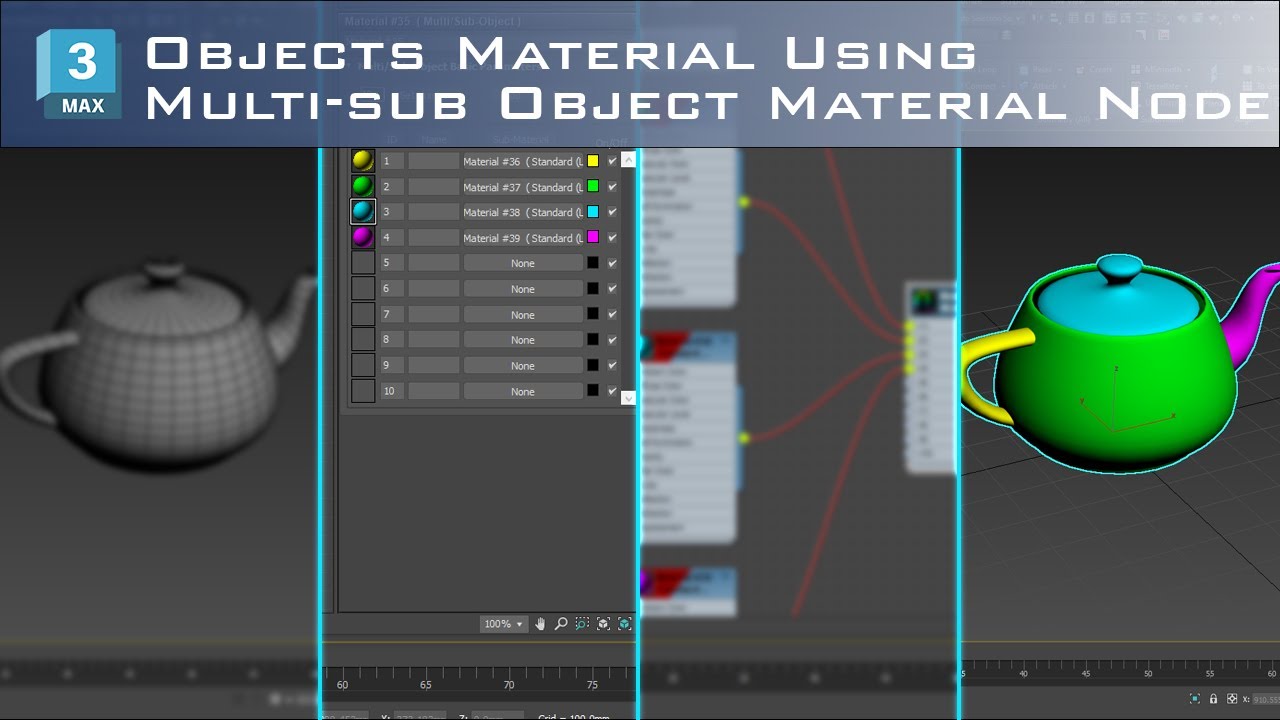Open the Material #38 (Standard) sub-material button
1280x720 pixels.
pyautogui.click(x=522, y=212)
